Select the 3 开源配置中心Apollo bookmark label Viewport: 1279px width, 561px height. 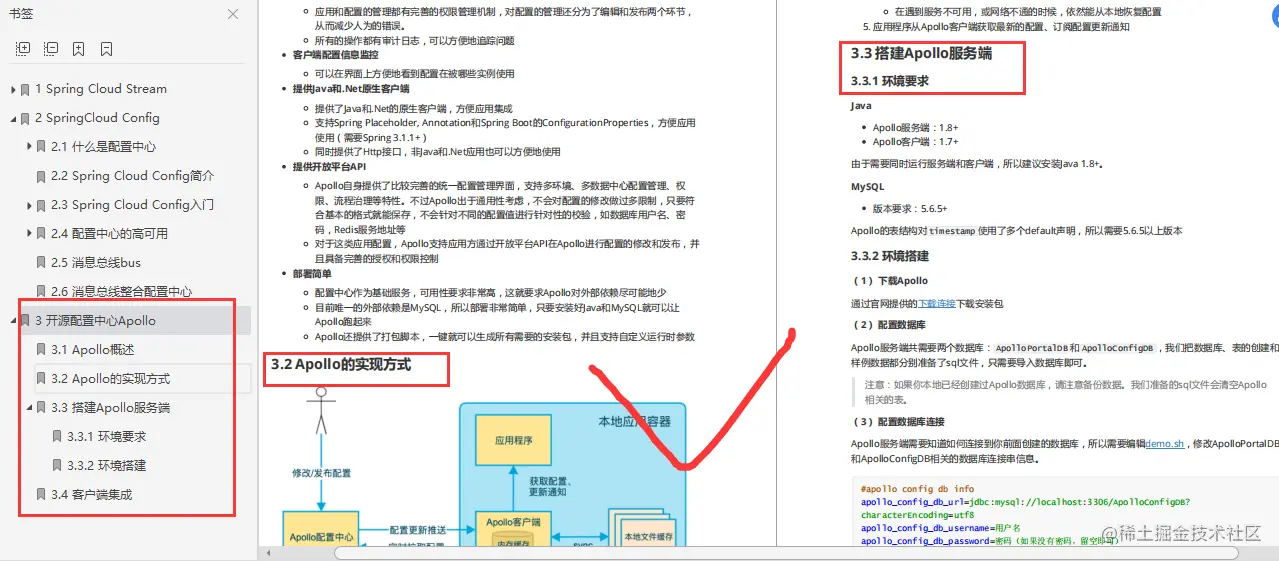[x=95, y=321]
